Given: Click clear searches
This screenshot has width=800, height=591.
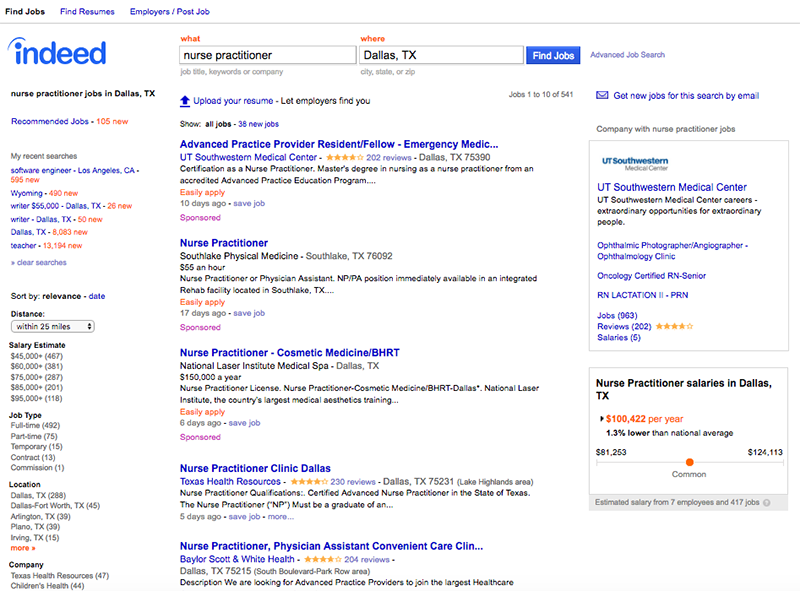Looking at the screenshot, I should click(x=39, y=262).
